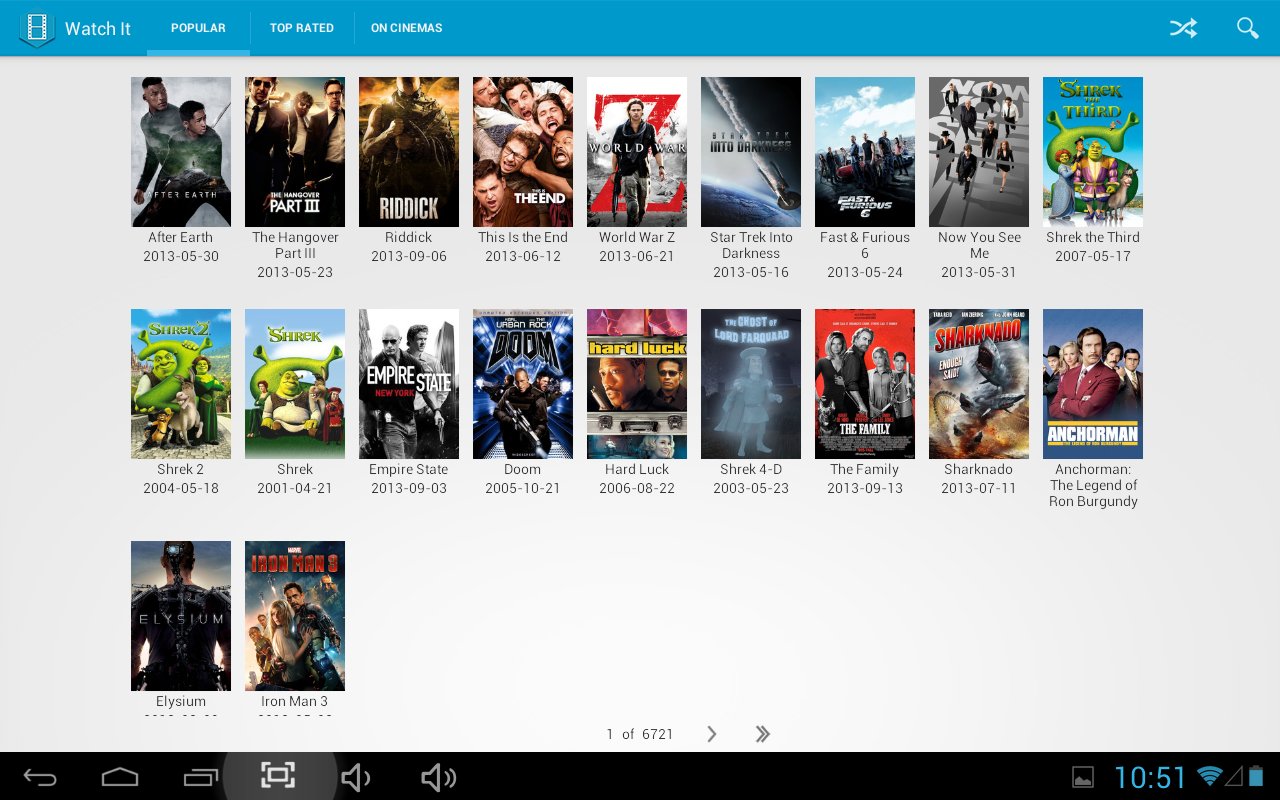
Task: Tap the shuffle icon in top bar
Action: click(x=1183, y=28)
